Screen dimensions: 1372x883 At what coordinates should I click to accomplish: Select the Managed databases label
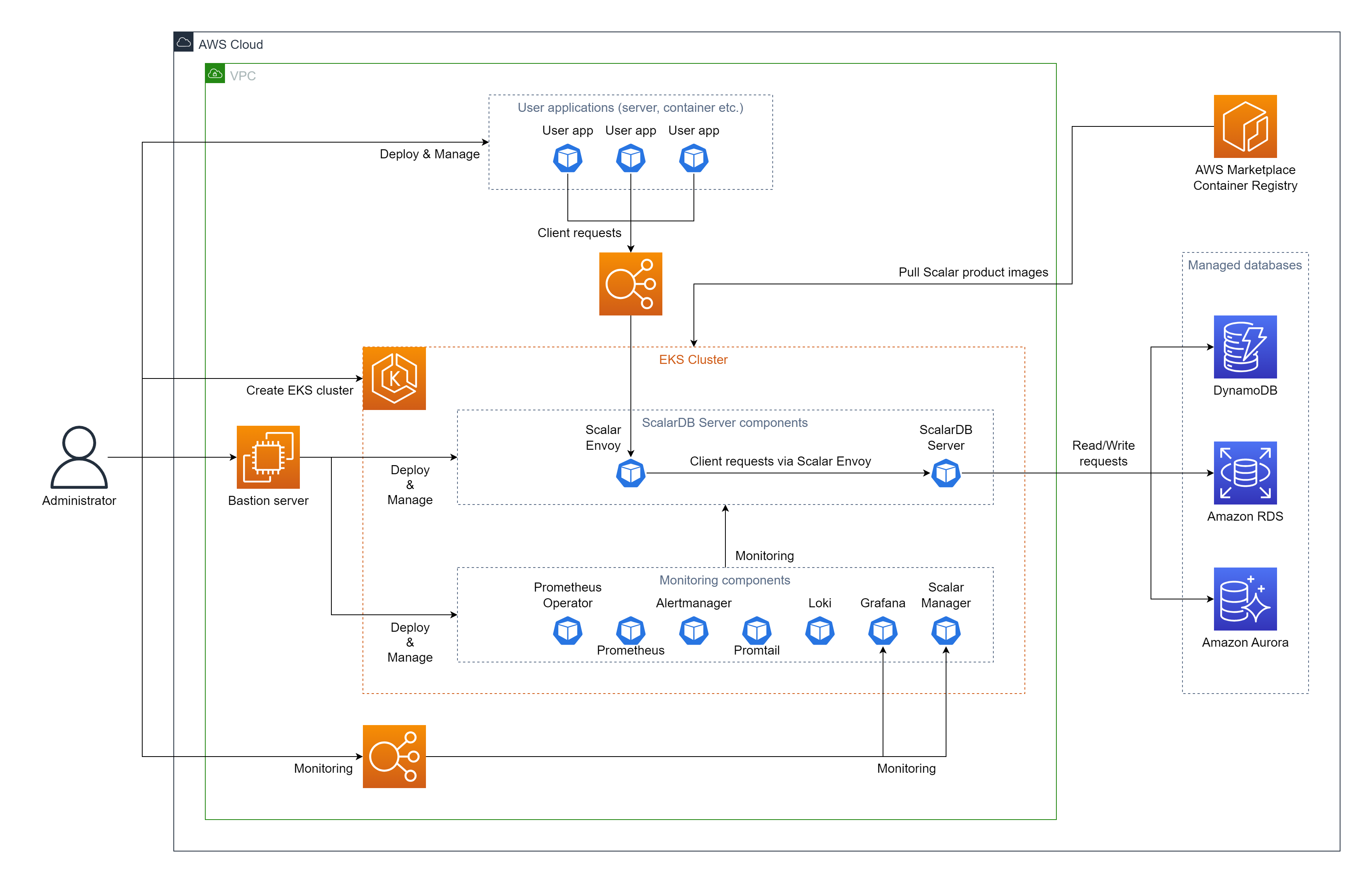click(x=1244, y=265)
